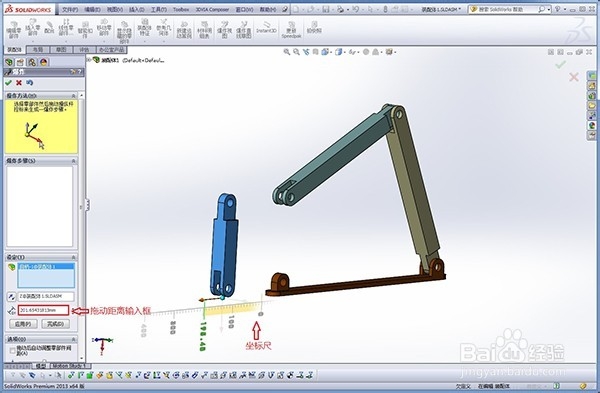Screen dimensions: 600x393
Task: Click the 应用(P) button
Action: pos(23,324)
